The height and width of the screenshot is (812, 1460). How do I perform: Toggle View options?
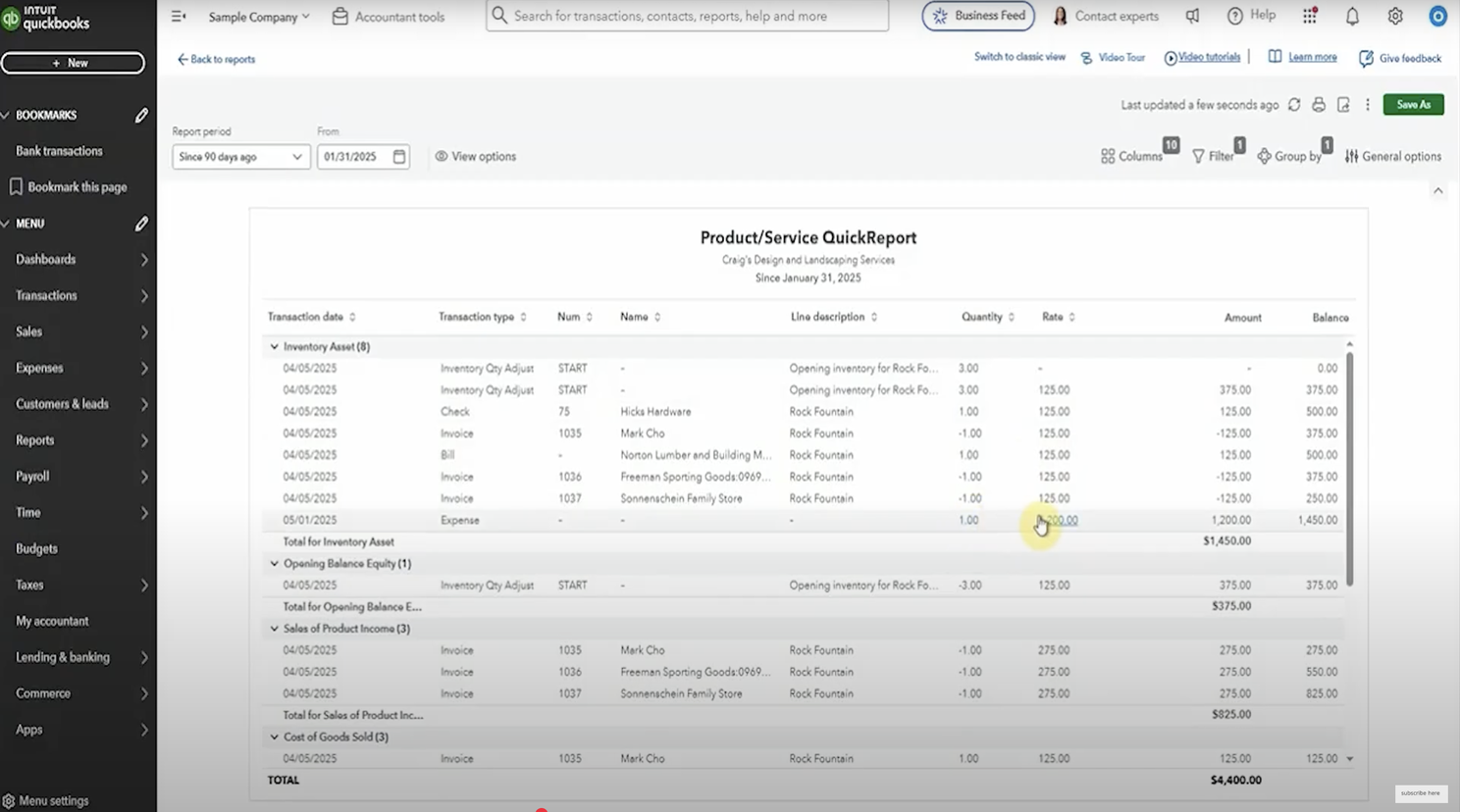(x=475, y=157)
